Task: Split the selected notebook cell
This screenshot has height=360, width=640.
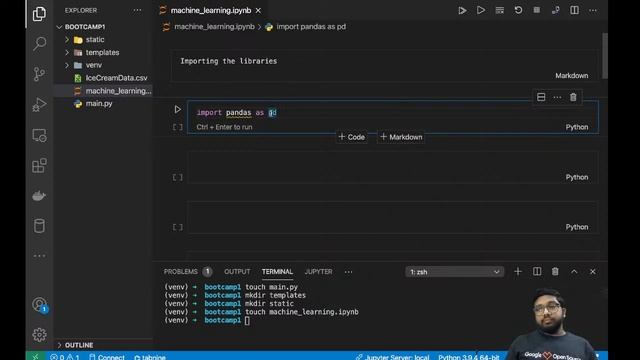Action: pos(541,97)
